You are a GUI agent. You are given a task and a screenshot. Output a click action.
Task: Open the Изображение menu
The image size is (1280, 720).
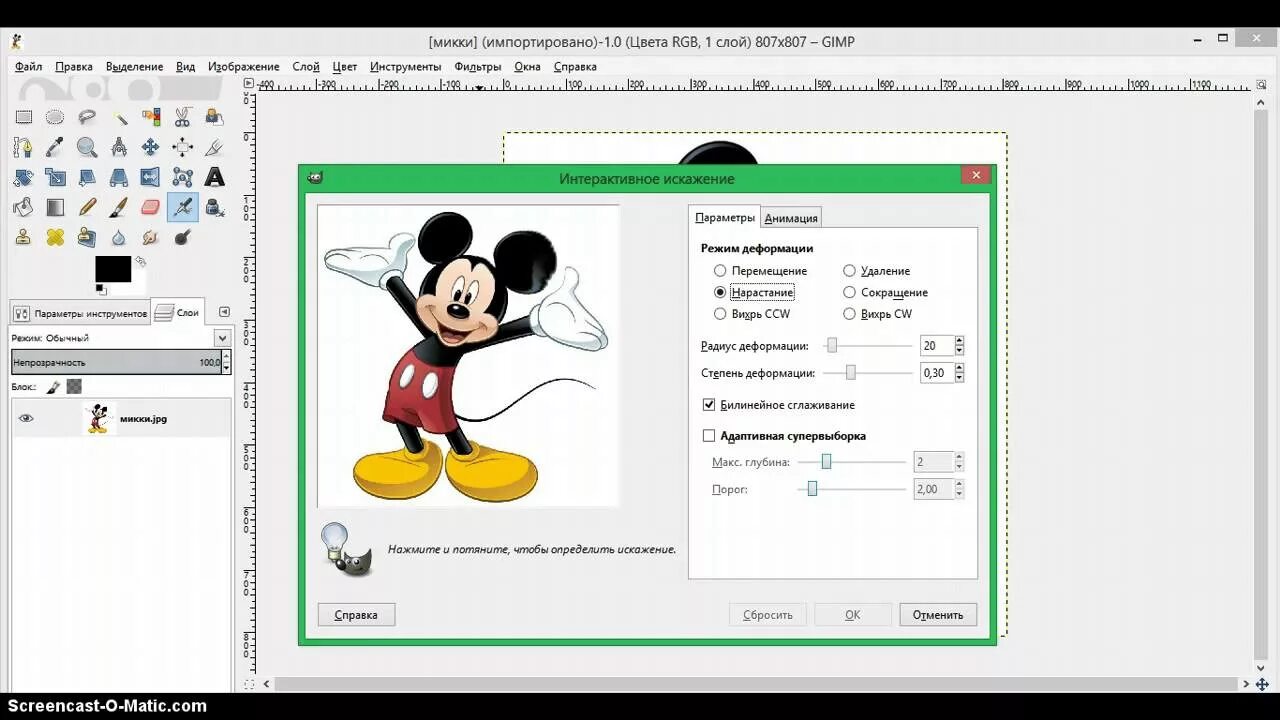tap(243, 67)
